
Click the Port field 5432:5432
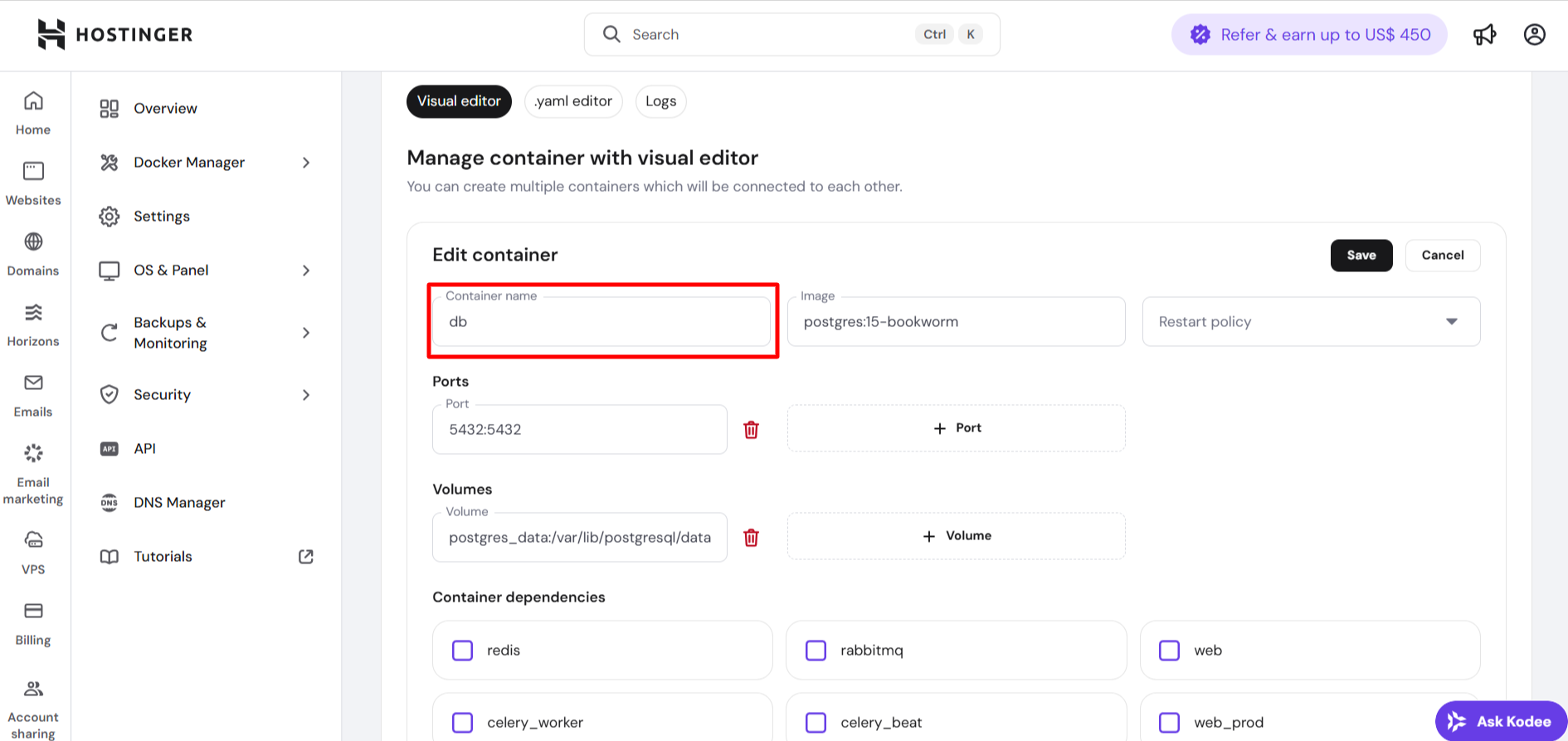tap(579, 429)
